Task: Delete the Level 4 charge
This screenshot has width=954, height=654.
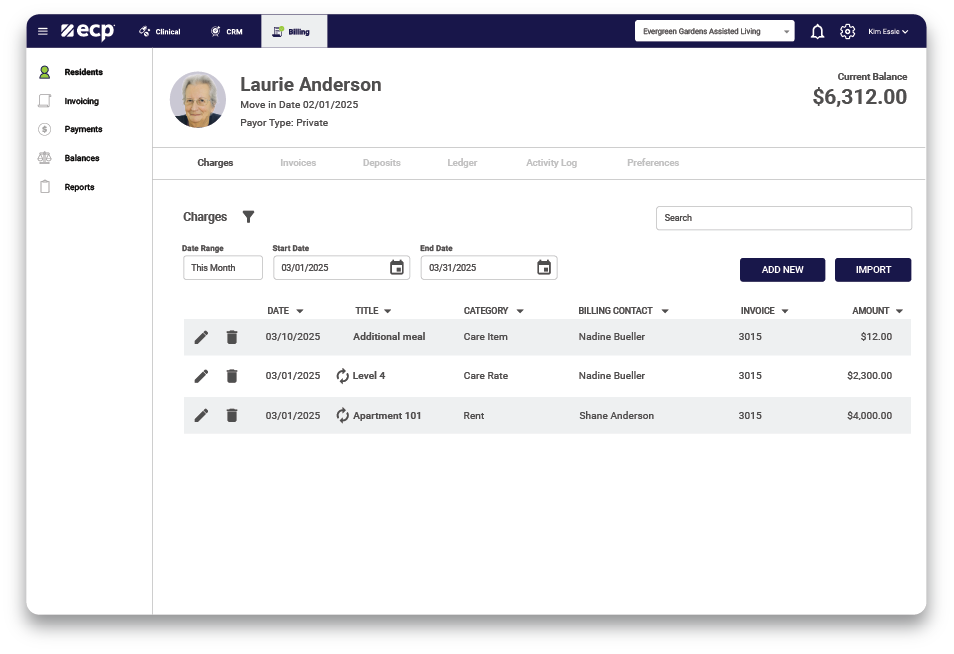Action: coord(232,376)
